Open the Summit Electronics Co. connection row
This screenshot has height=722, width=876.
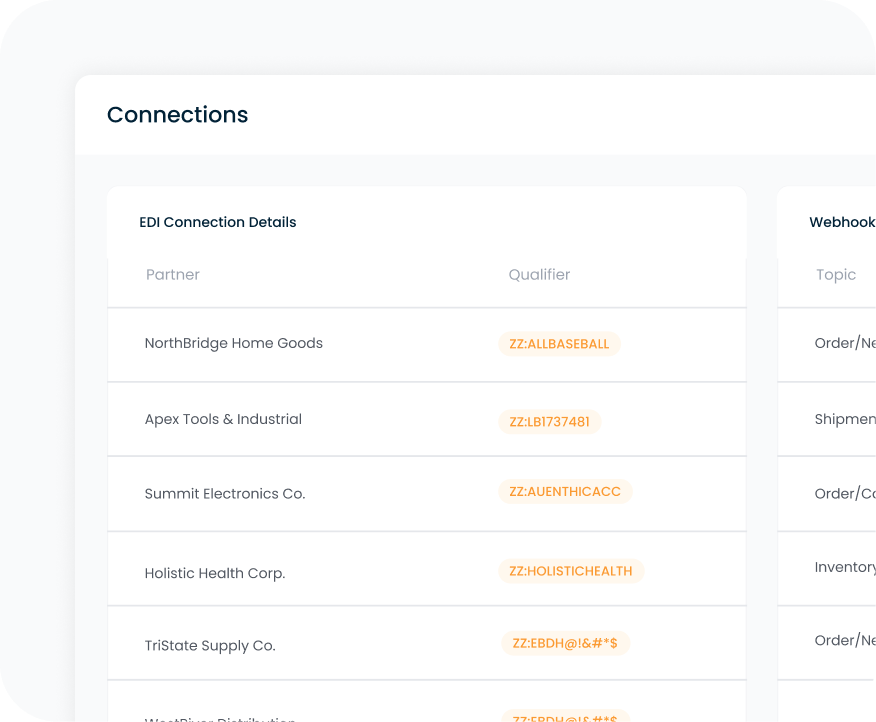click(225, 493)
